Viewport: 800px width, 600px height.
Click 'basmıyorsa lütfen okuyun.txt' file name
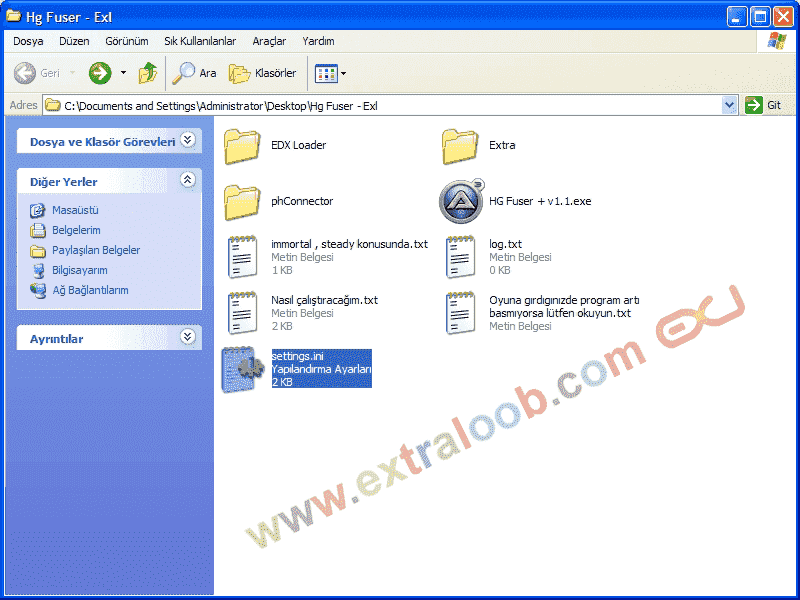(x=560, y=313)
